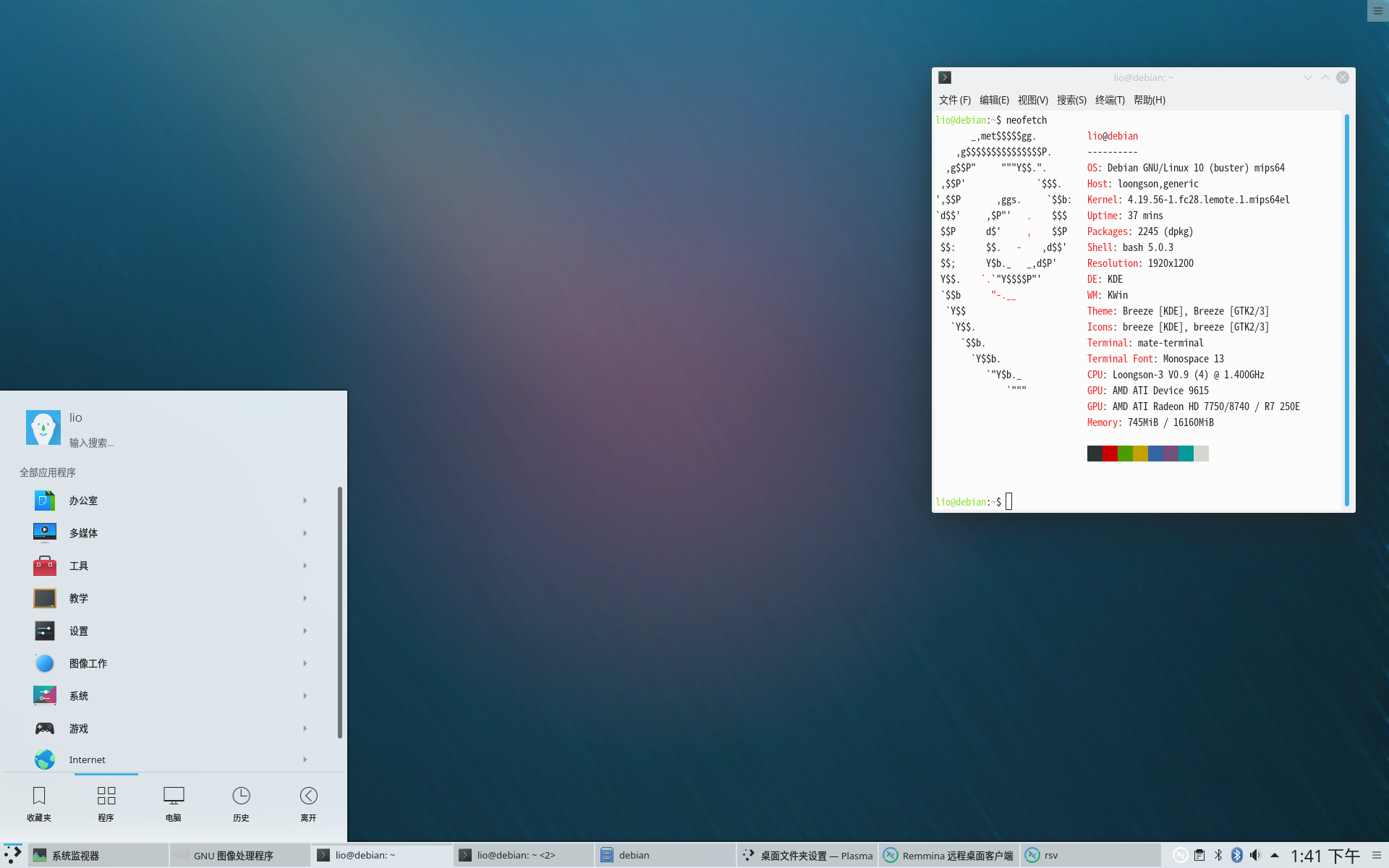Expand the 设置 category submenu arrow
Viewport: 1389px width, 868px height.
pyautogui.click(x=305, y=630)
